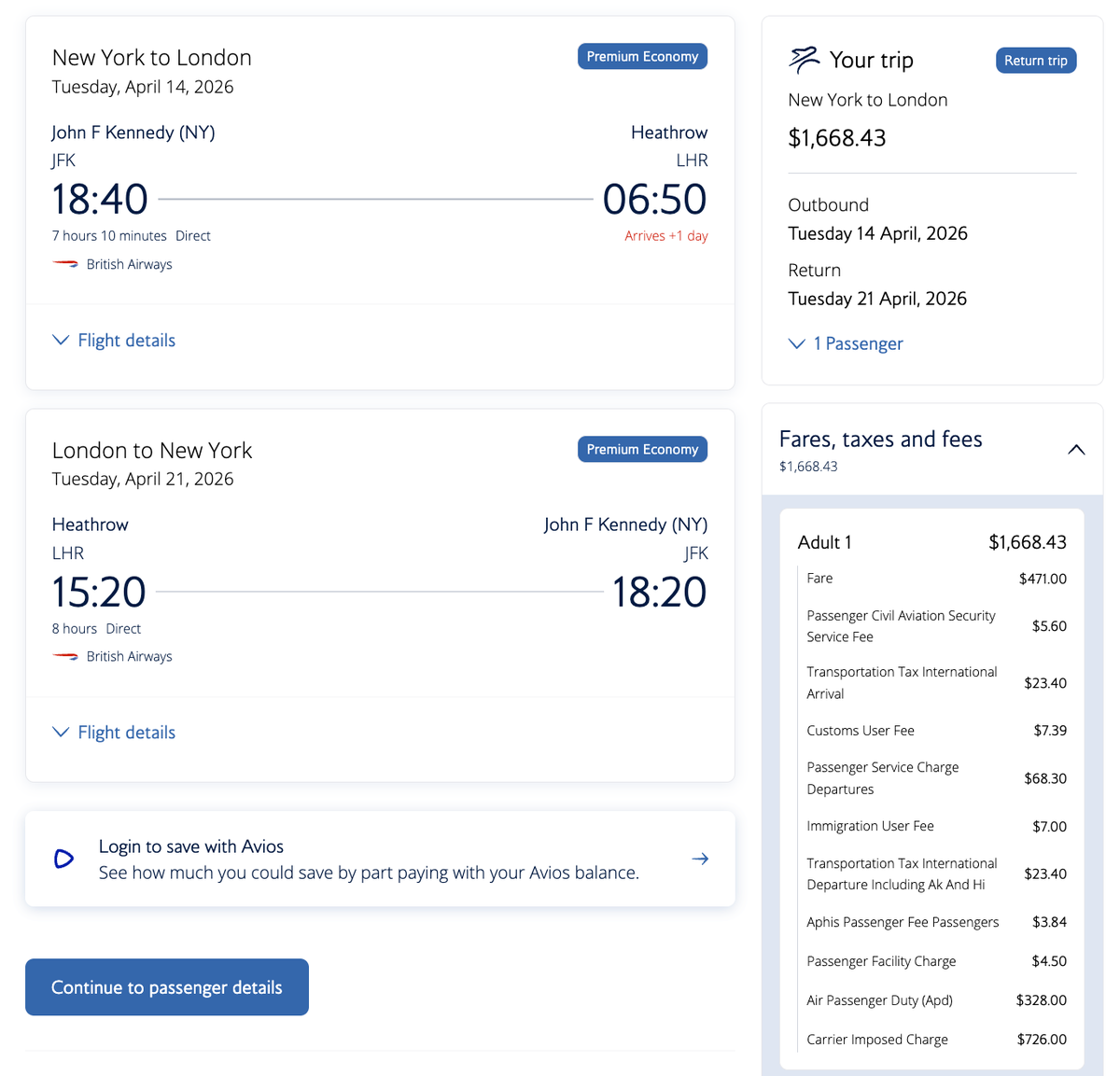Select the Avios logo icon

63,858
